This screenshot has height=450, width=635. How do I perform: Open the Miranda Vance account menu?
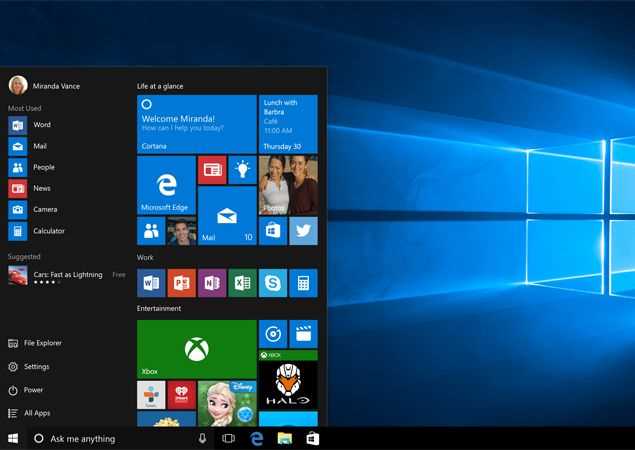click(45, 85)
